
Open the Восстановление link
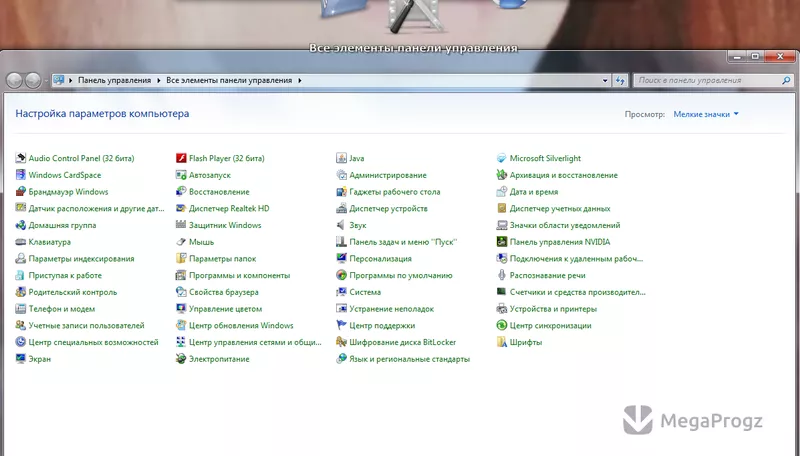219,192
